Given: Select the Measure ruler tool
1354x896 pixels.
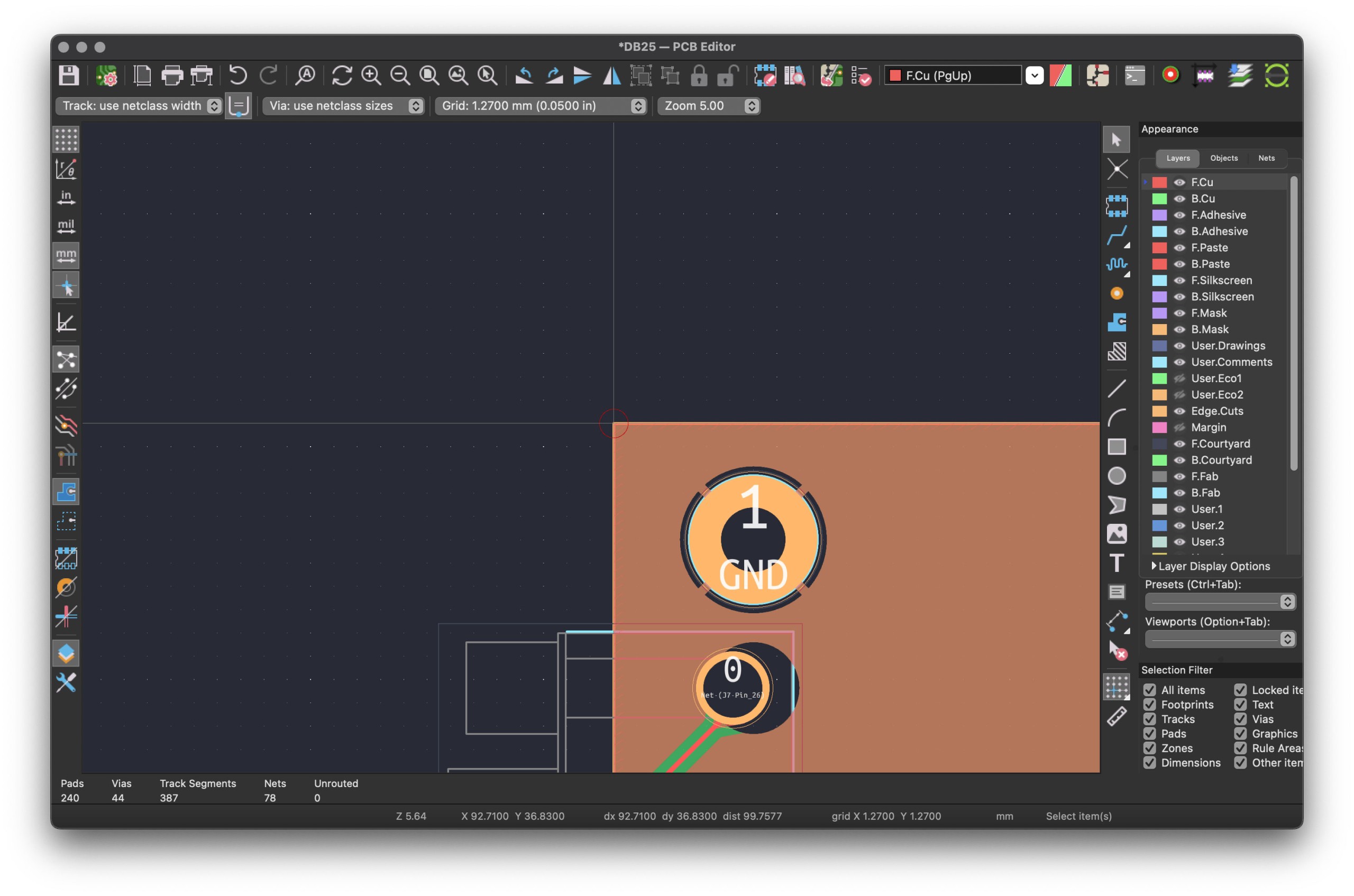Looking at the screenshot, I should coord(1116,717).
